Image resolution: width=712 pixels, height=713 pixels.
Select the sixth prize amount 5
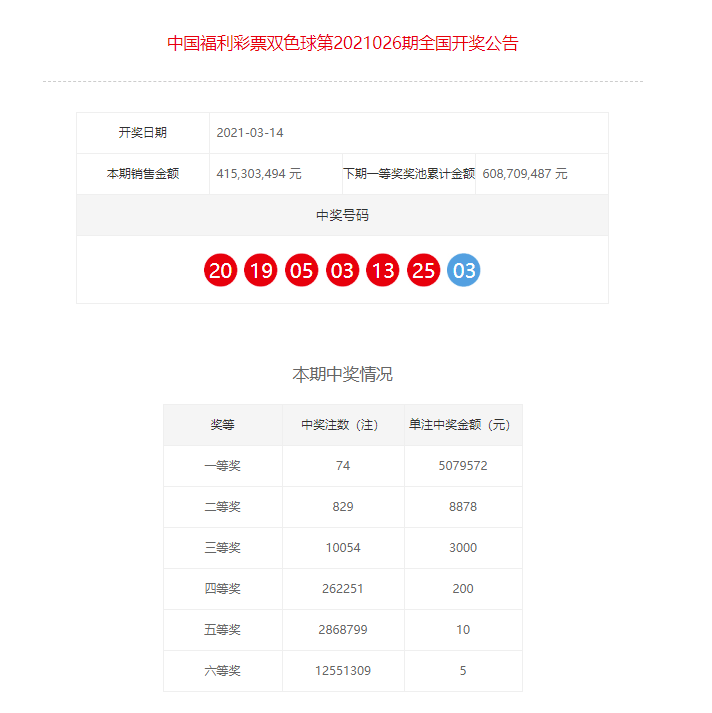pyautogui.click(x=463, y=671)
